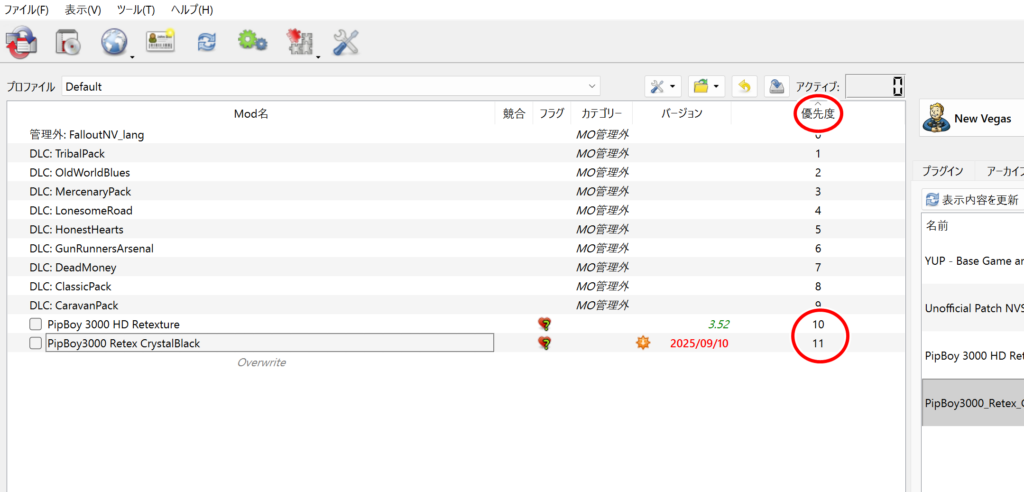
Task: Expand the Default profile dropdown
Action: click(331, 87)
